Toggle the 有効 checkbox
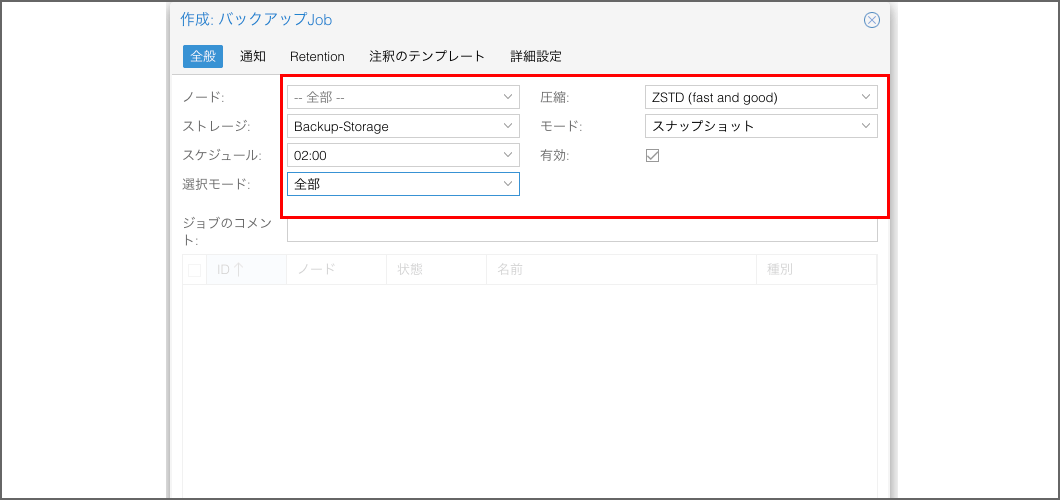The image size is (1060, 500). pos(653,155)
